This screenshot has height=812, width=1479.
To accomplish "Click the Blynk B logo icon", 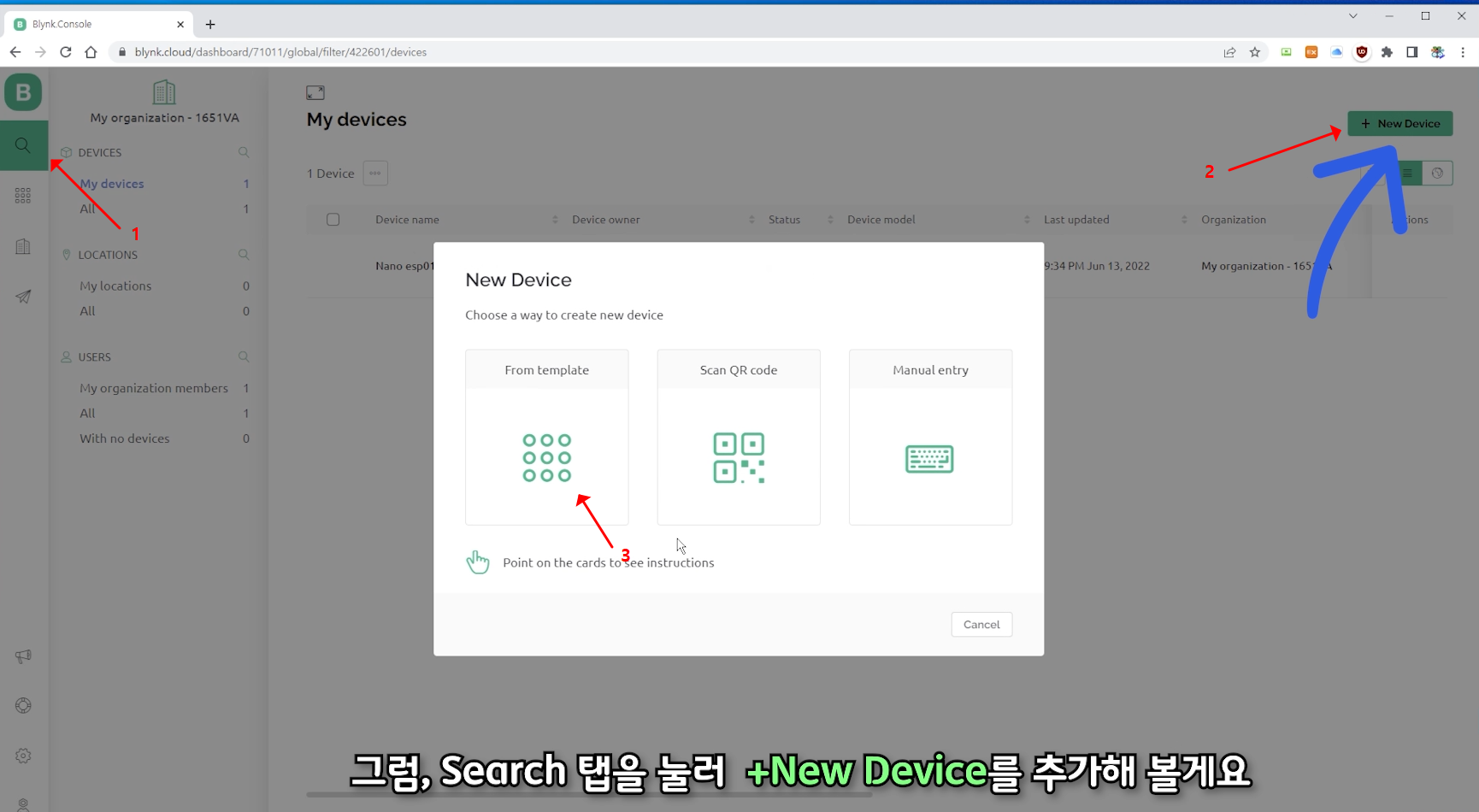I will [23, 92].
